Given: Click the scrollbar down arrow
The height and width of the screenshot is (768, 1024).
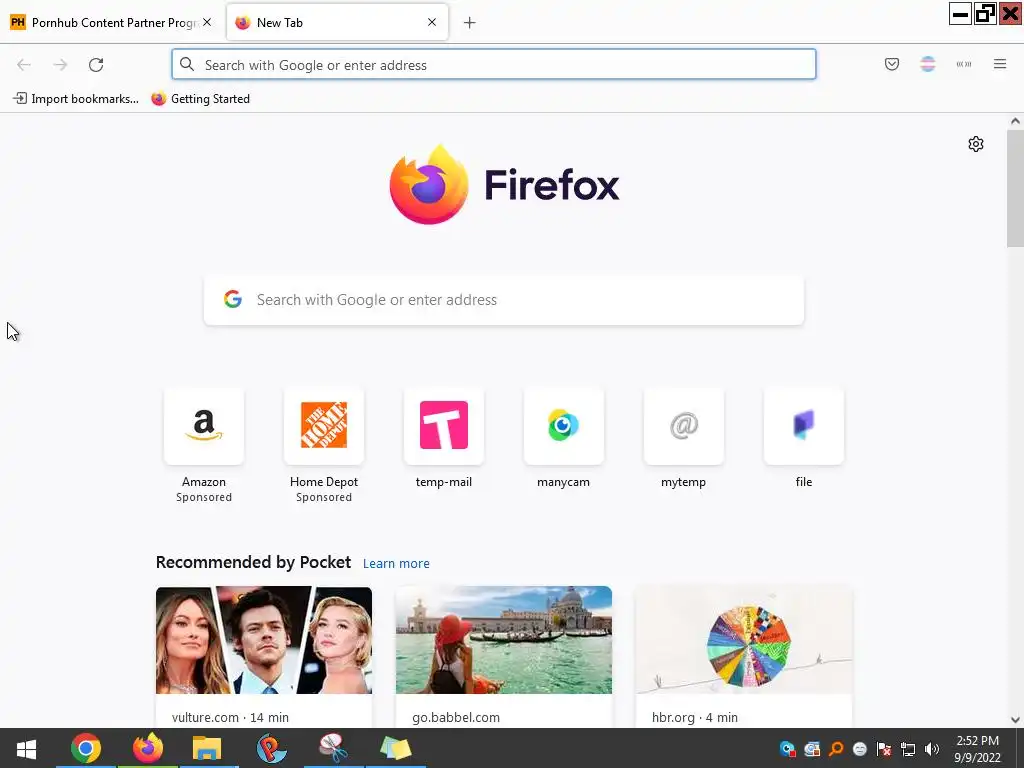Looking at the screenshot, I should (1015, 720).
